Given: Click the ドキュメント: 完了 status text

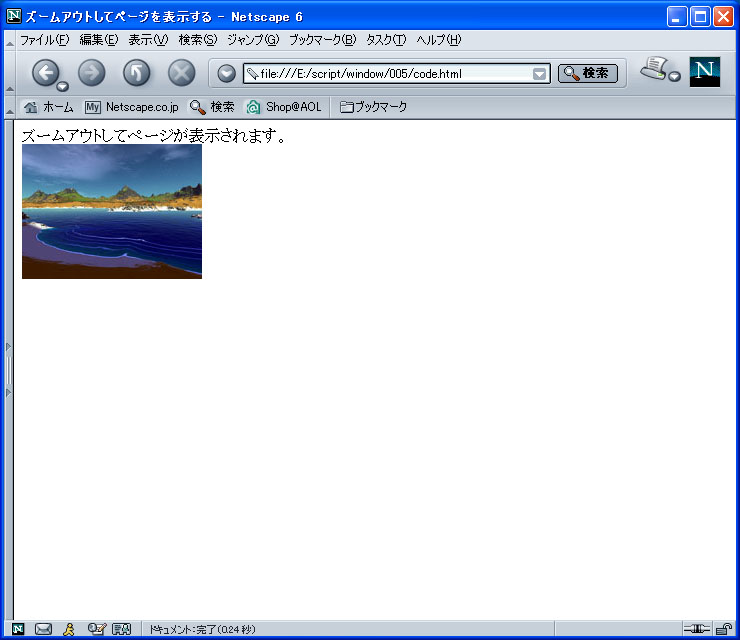Looking at the screenshot, I should 202,630.
